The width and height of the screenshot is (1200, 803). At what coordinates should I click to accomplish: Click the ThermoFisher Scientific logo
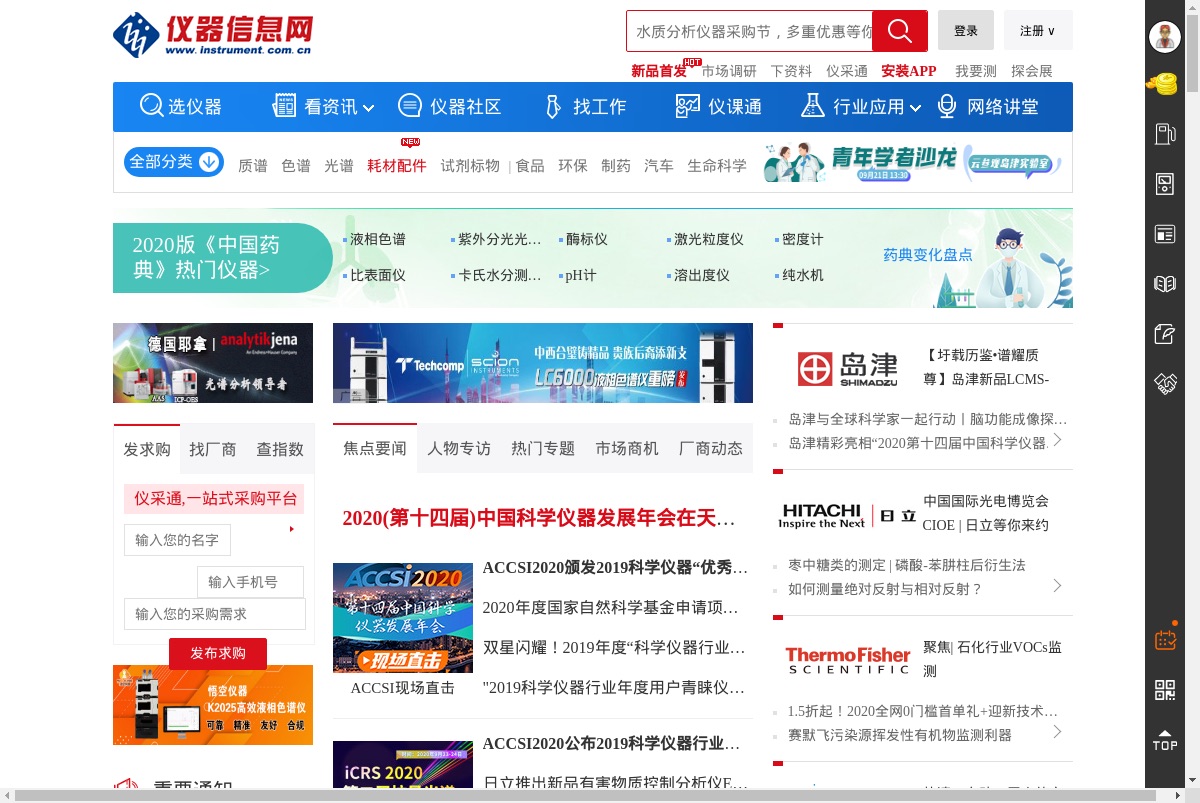[x=847, y=660]
